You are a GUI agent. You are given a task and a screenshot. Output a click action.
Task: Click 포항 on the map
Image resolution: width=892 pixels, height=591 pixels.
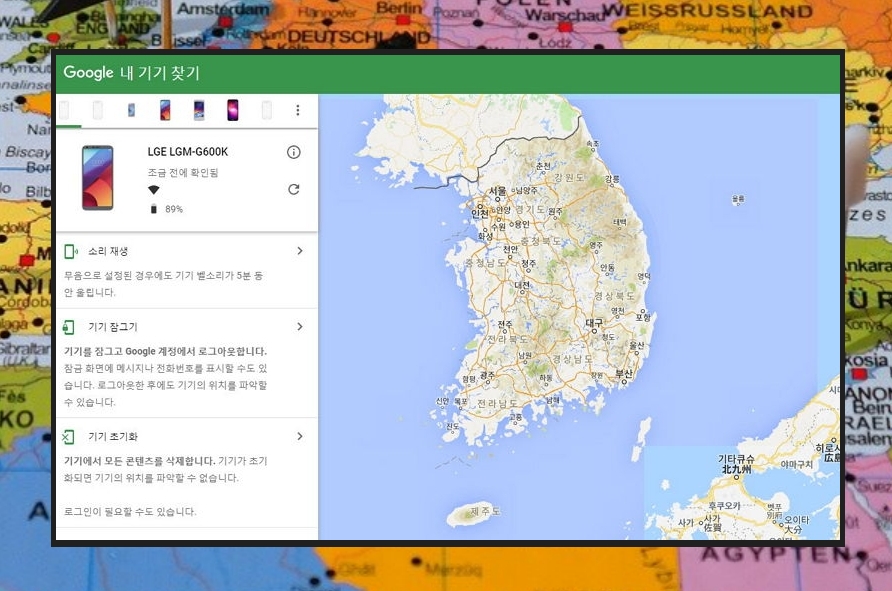pos(643,317)
